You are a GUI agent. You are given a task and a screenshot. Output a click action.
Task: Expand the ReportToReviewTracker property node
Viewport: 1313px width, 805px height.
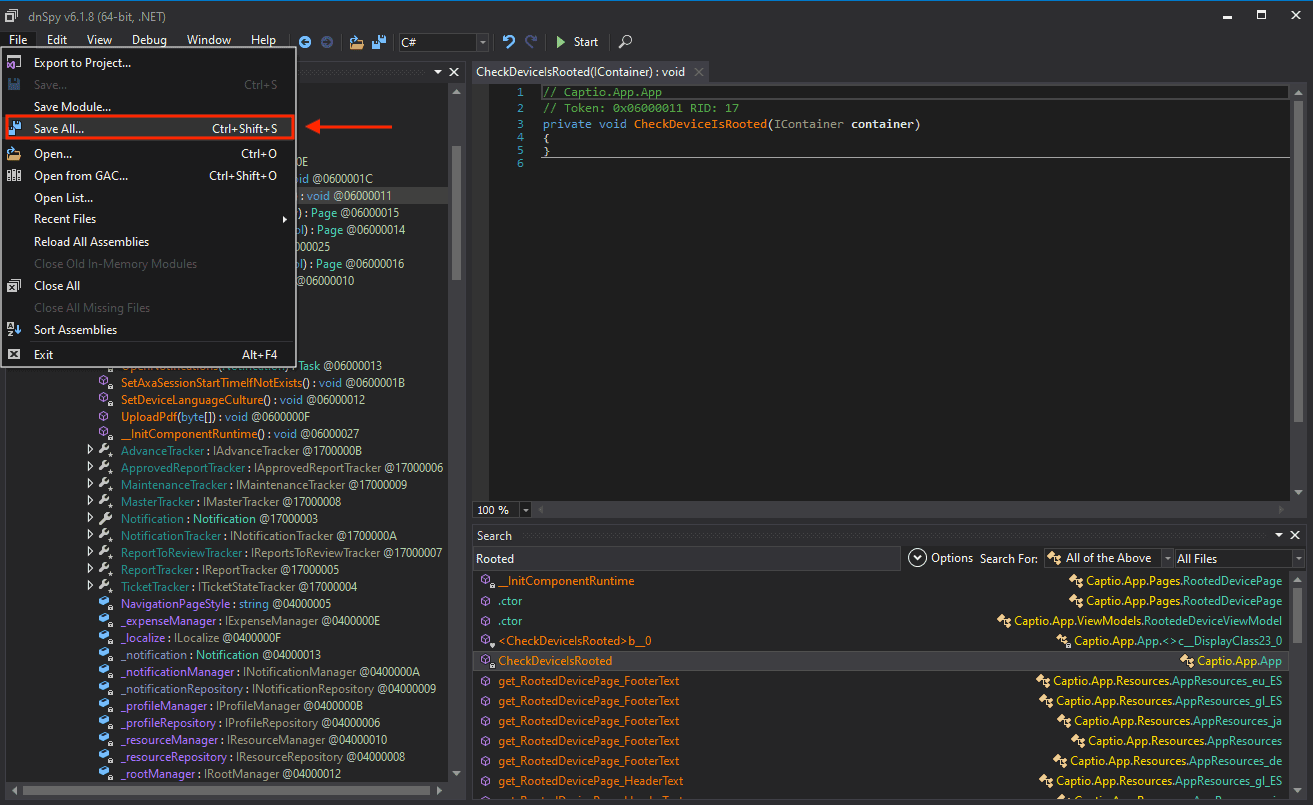[91, 553]
